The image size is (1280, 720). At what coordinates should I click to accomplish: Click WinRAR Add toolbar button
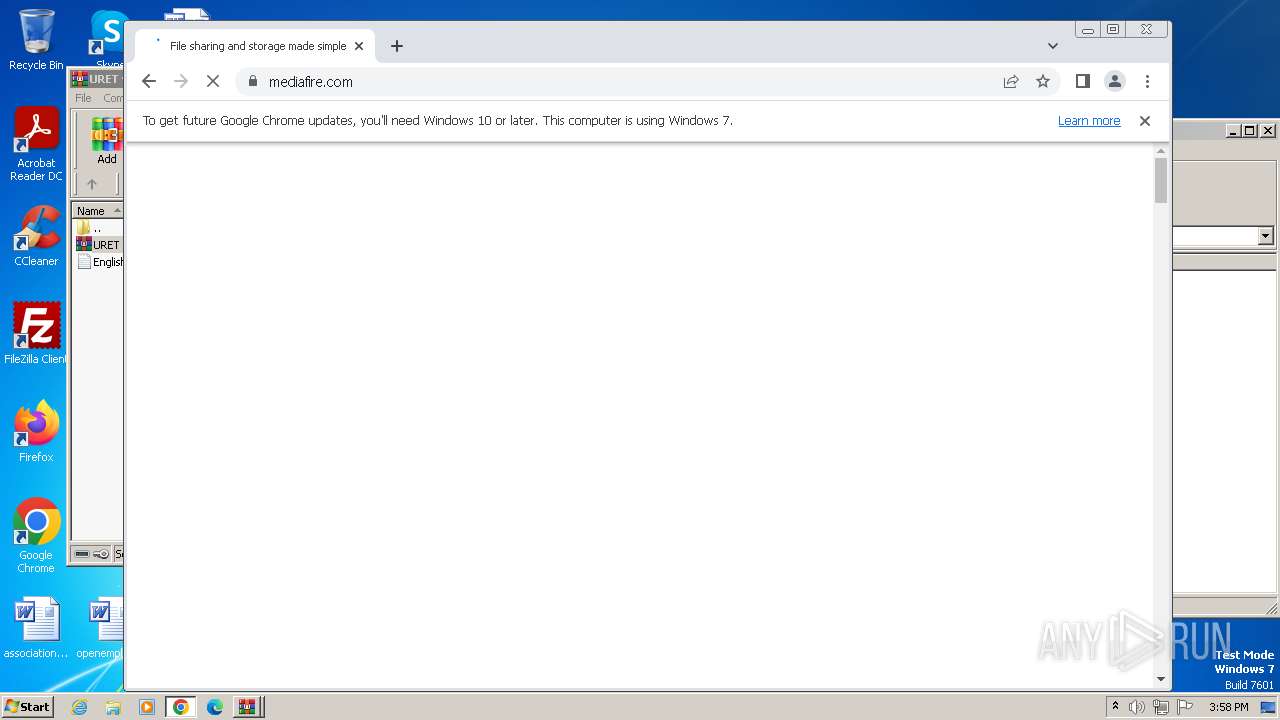click(106, 142)
